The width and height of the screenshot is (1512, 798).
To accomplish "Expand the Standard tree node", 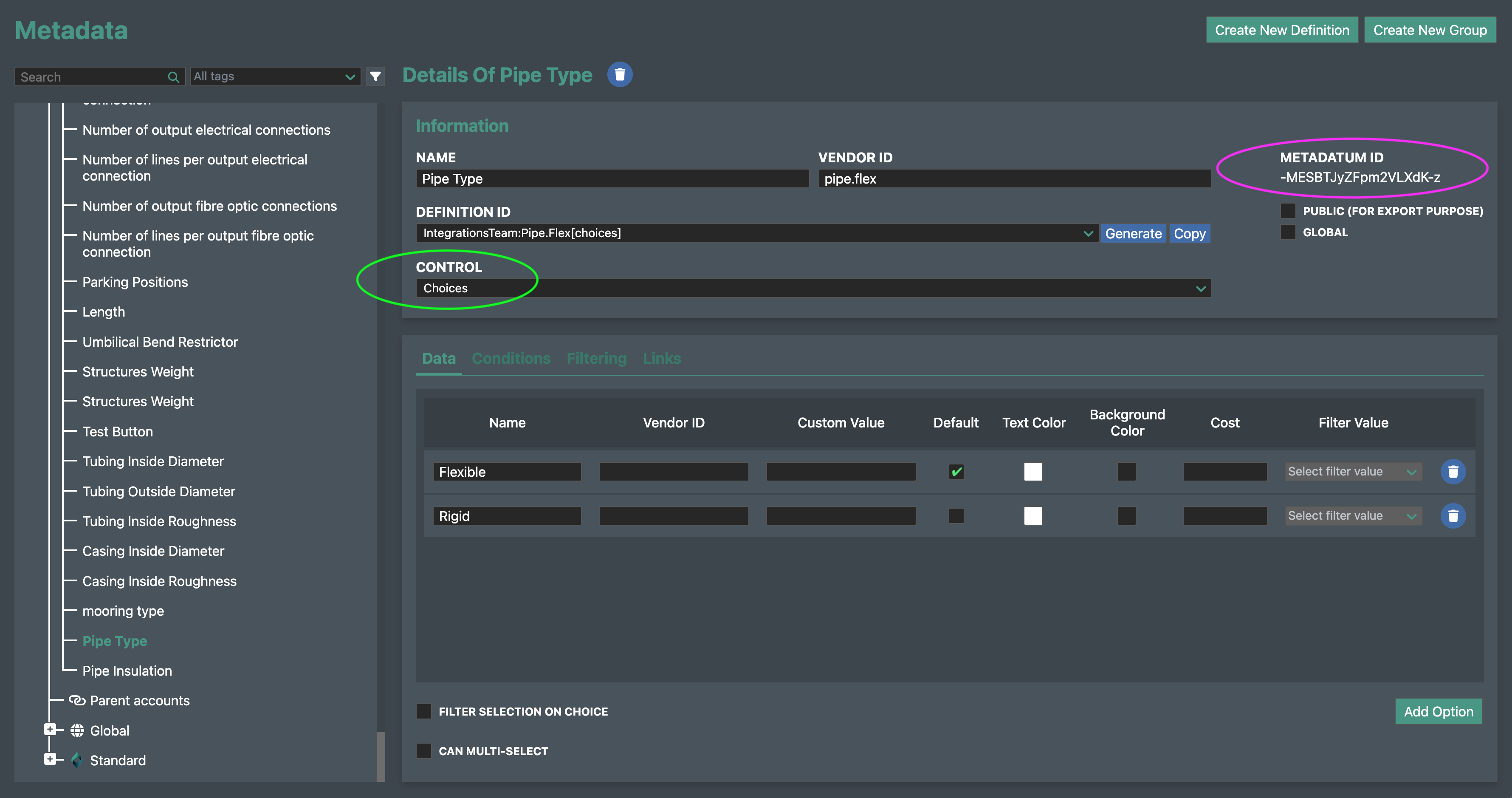I will coord(50,759).
